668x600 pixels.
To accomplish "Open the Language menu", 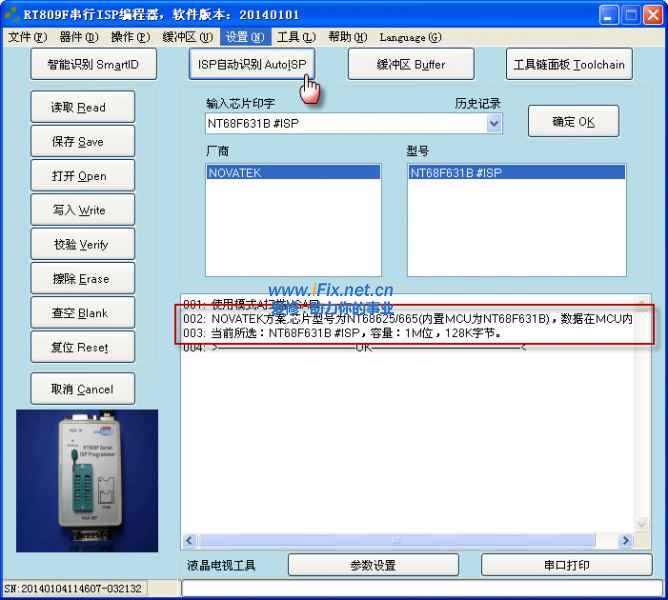I will [x=410, y=37].
